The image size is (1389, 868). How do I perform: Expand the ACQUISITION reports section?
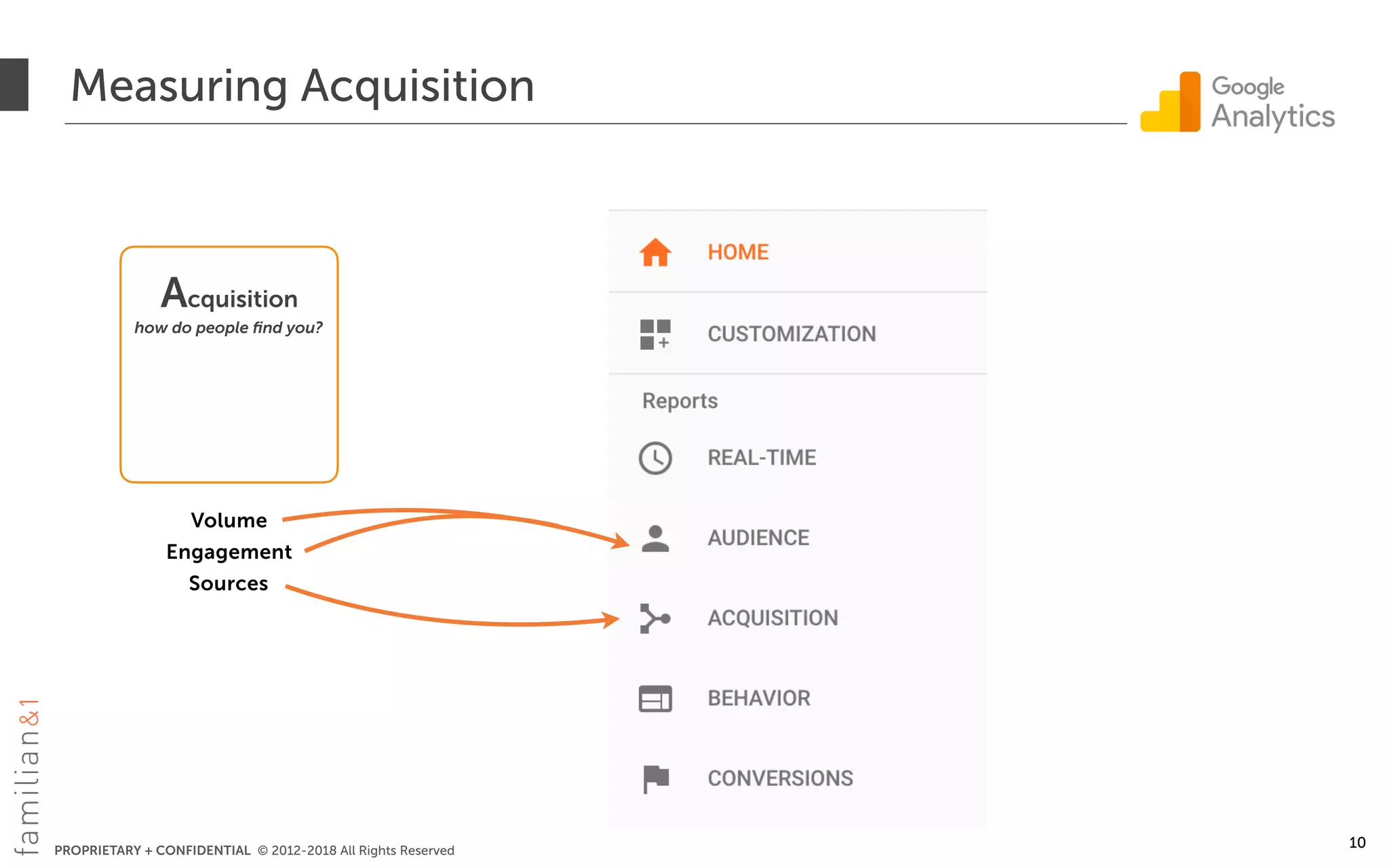click(x=772, y=618)
